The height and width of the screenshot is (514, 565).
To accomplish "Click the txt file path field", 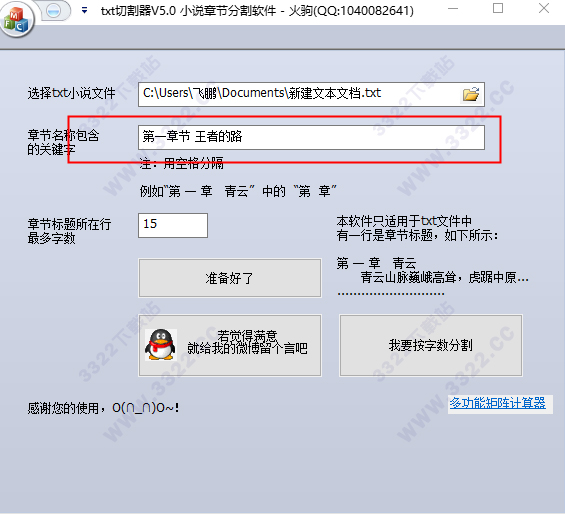I will coord(311,94).
